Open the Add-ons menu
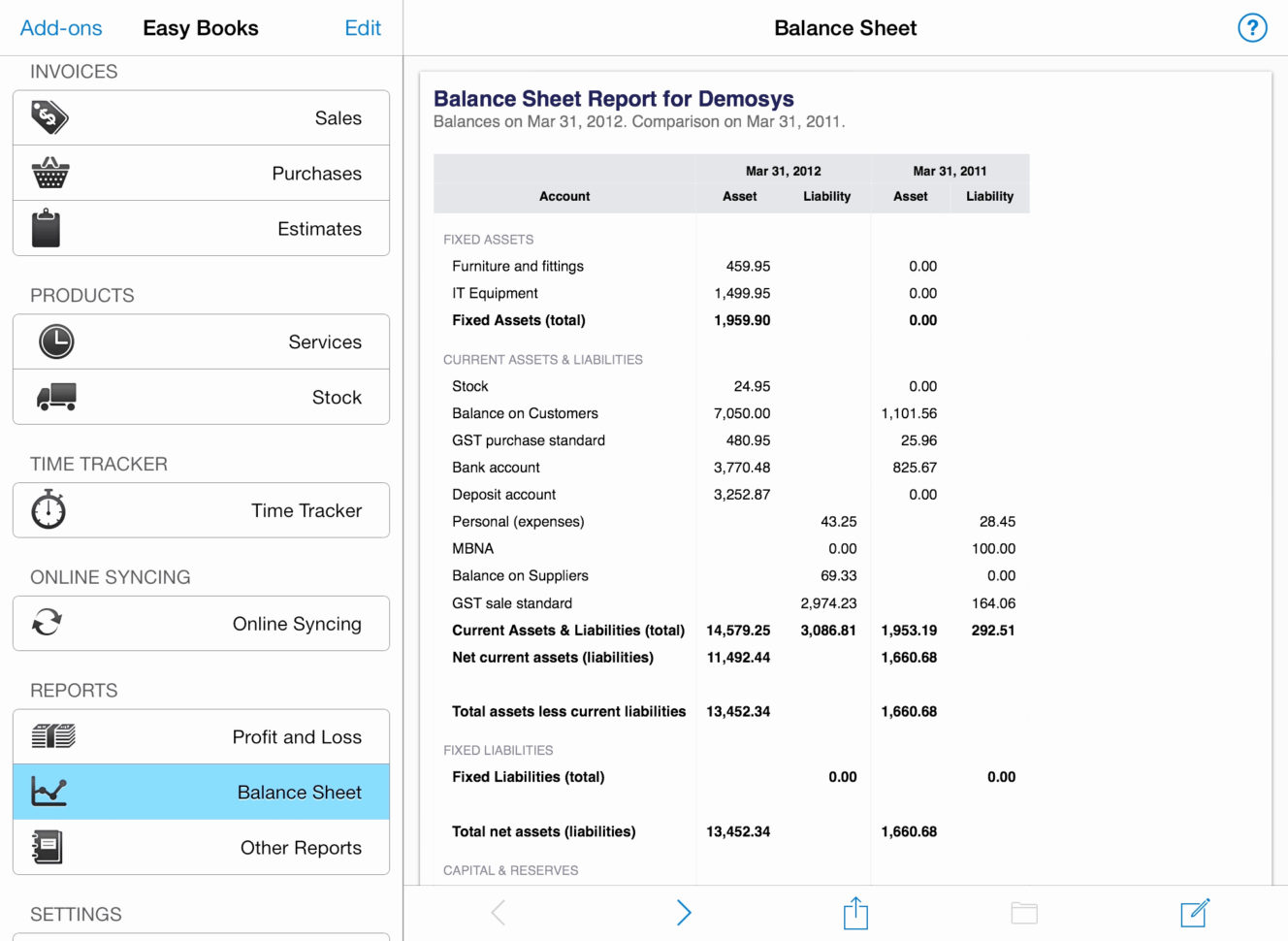The height and width of the screenshot is (941, 1288). pos(60,28)
